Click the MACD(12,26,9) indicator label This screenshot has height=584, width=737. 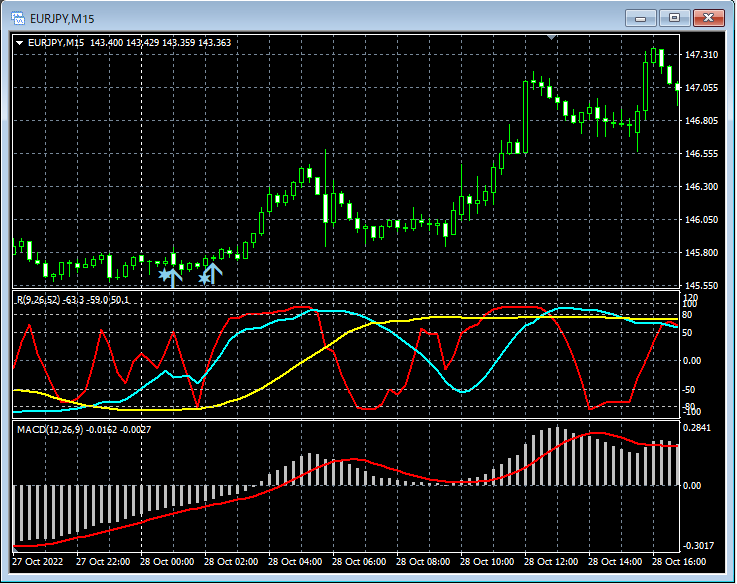tap(50, 429)
